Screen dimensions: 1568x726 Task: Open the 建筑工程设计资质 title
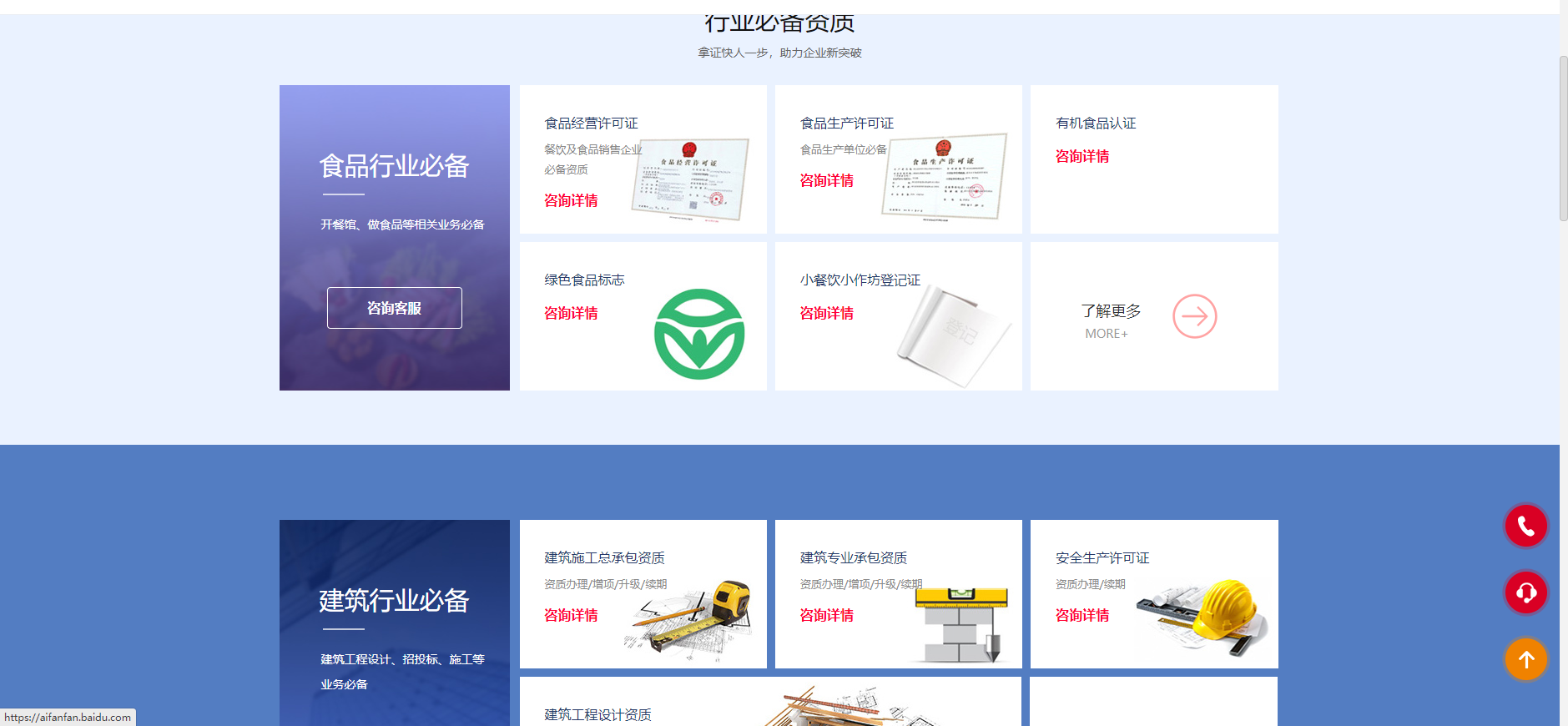tap(597, 715)
